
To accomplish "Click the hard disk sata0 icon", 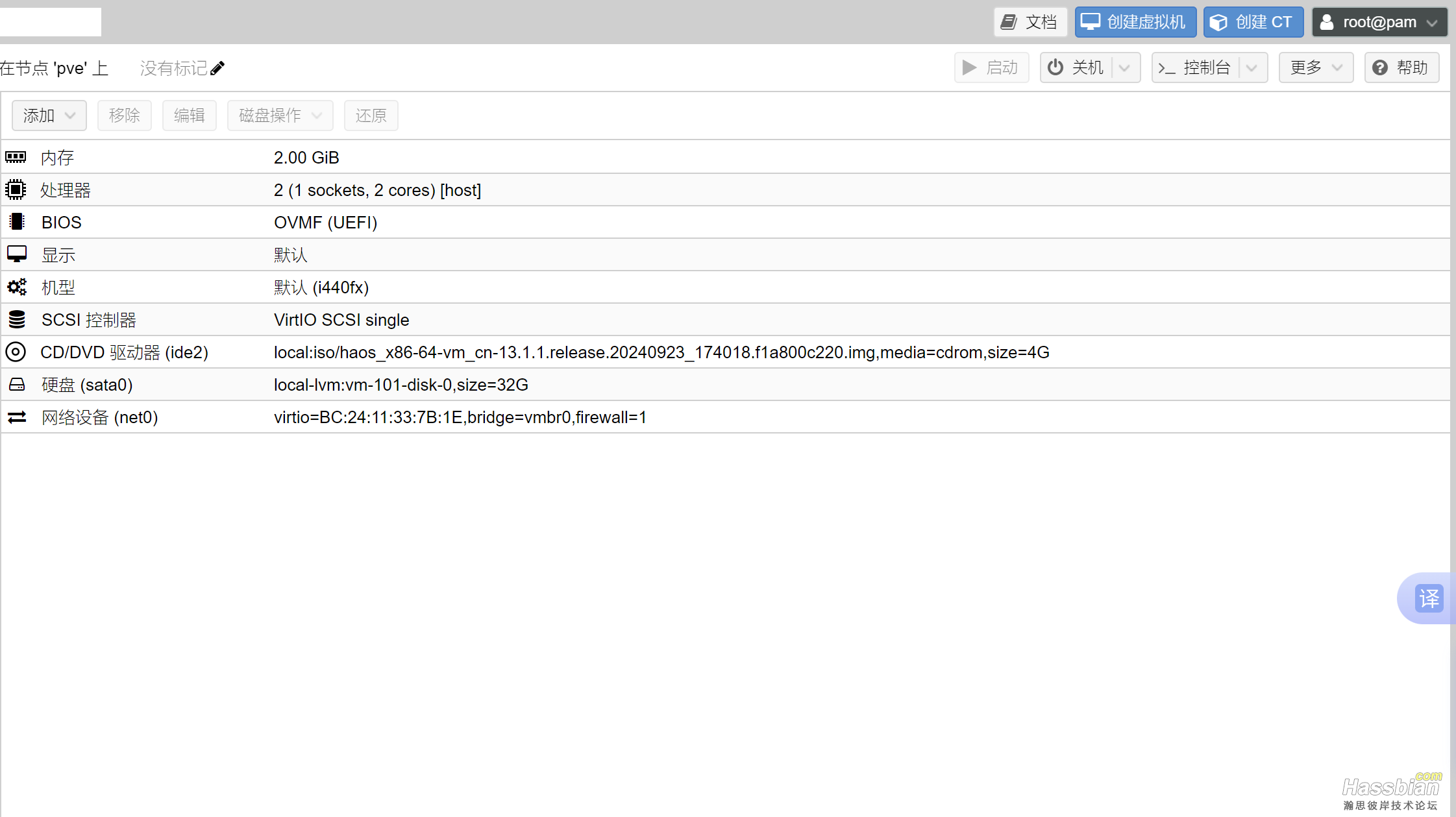I will [x=17, y=385].
